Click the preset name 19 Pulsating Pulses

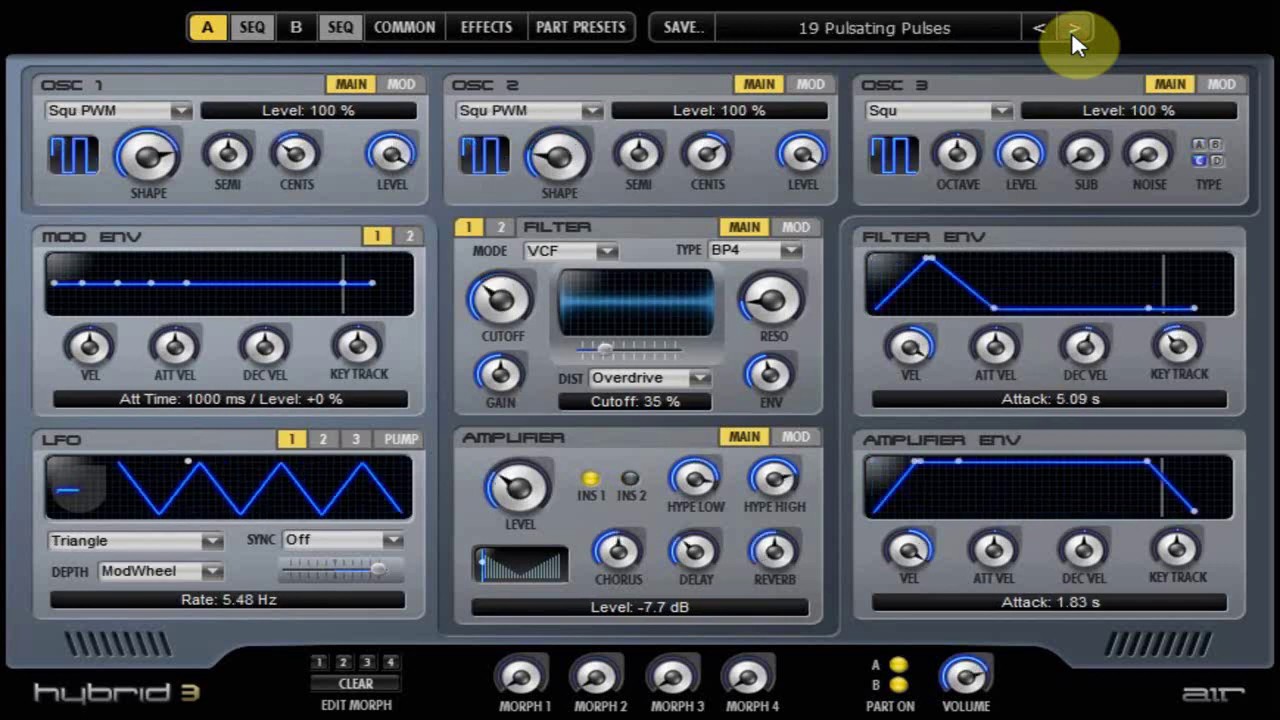point(874,28)
